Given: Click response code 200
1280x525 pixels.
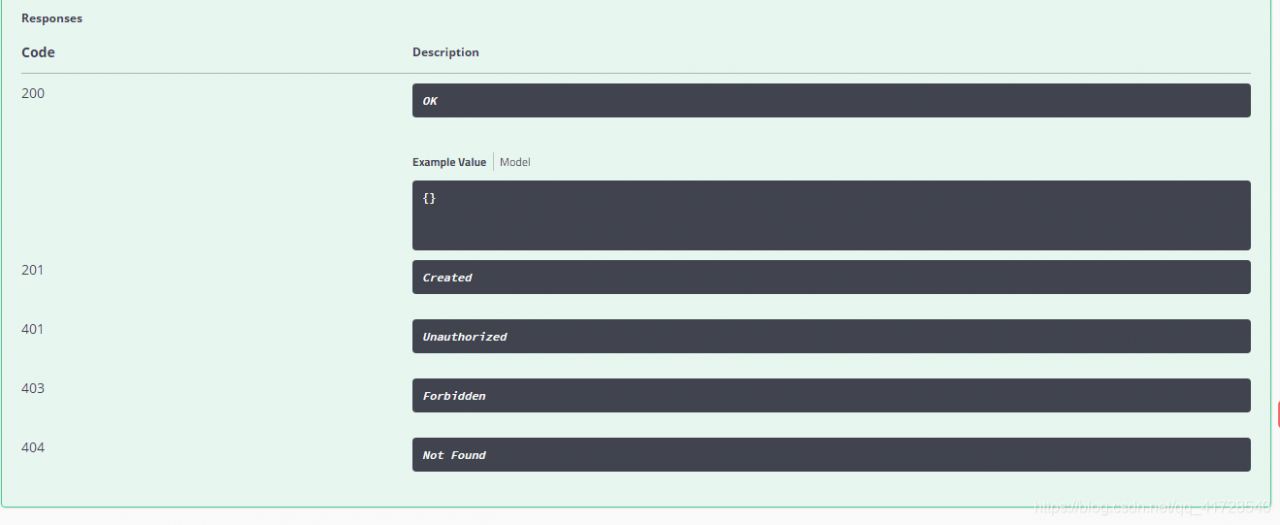Looking at the screenshot, I should click(x=33, y=93).
